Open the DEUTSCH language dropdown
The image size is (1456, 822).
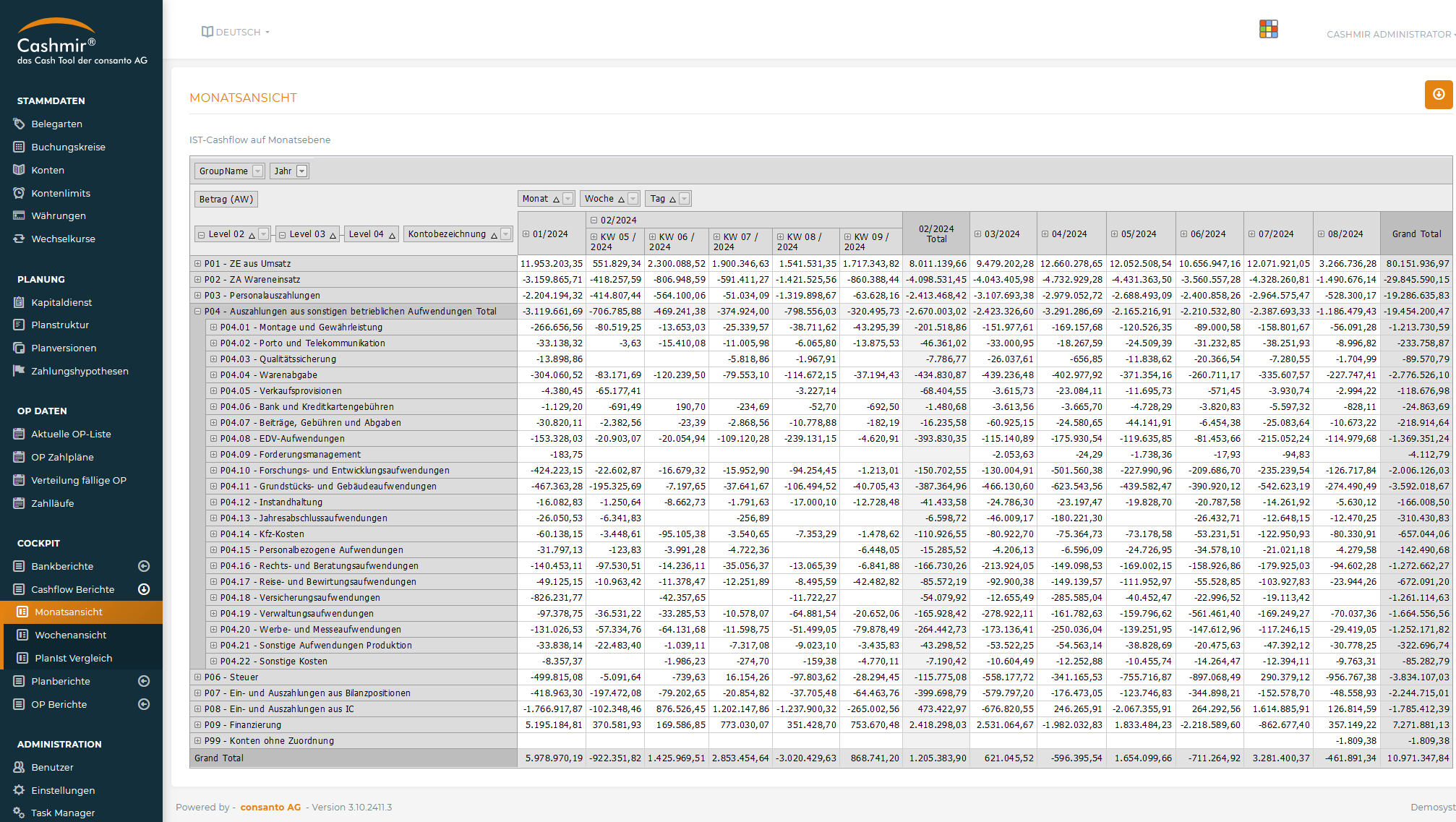click(x=236, y=32)
